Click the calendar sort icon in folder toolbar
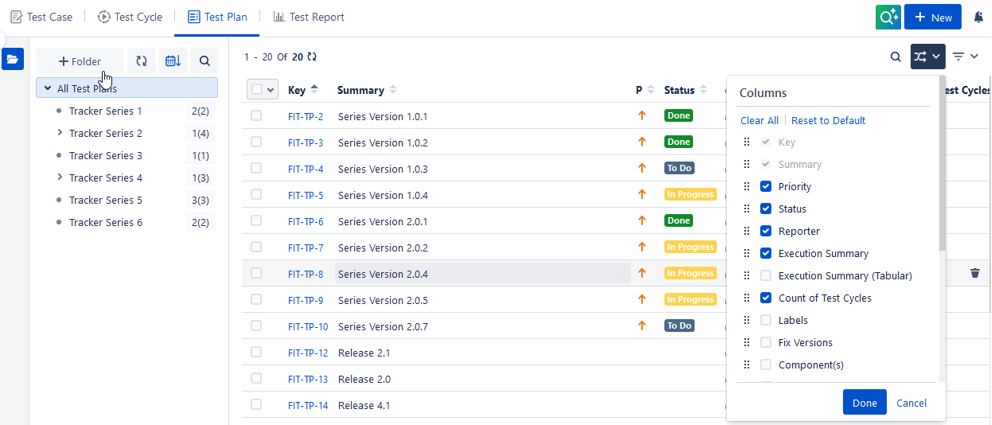The image size is (992, 425). coord(173,61)
